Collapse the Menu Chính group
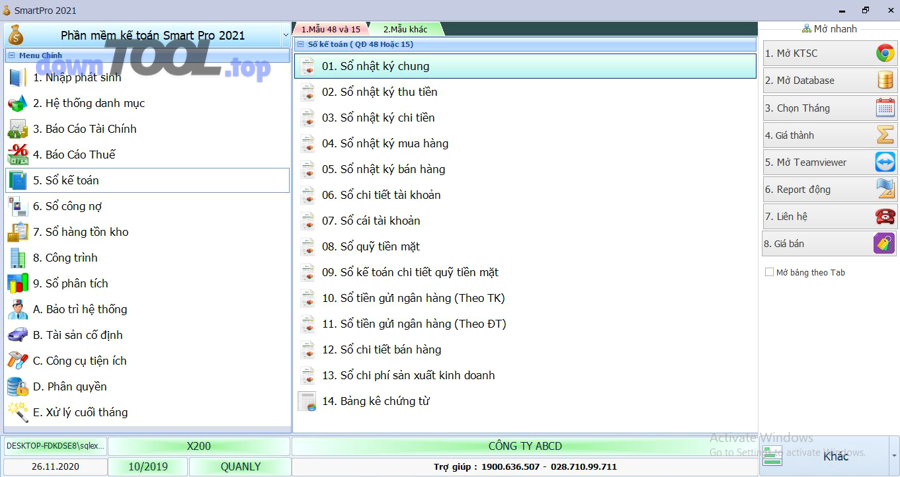This screenshot has width=900, height=477. point(11,56)
